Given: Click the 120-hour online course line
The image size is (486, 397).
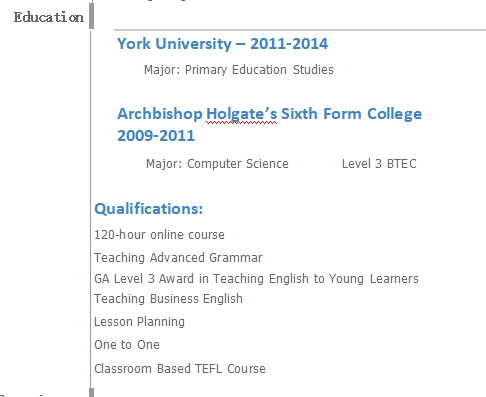Looking at the screenshot, I should pos(159,235).
